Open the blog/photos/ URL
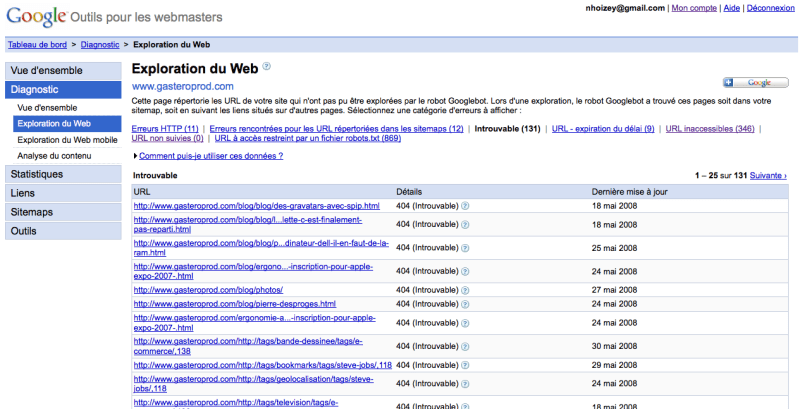This screenshot has width=800, height=409. click(208, 290)
